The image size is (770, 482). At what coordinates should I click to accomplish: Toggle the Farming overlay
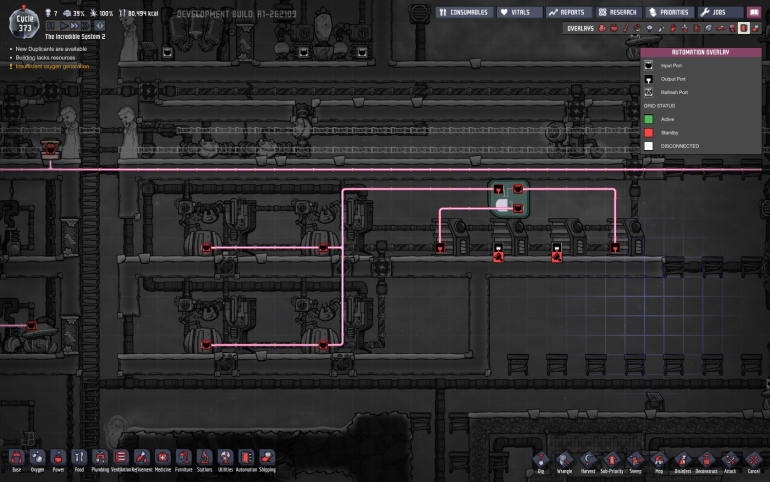[x=708, y=28]
